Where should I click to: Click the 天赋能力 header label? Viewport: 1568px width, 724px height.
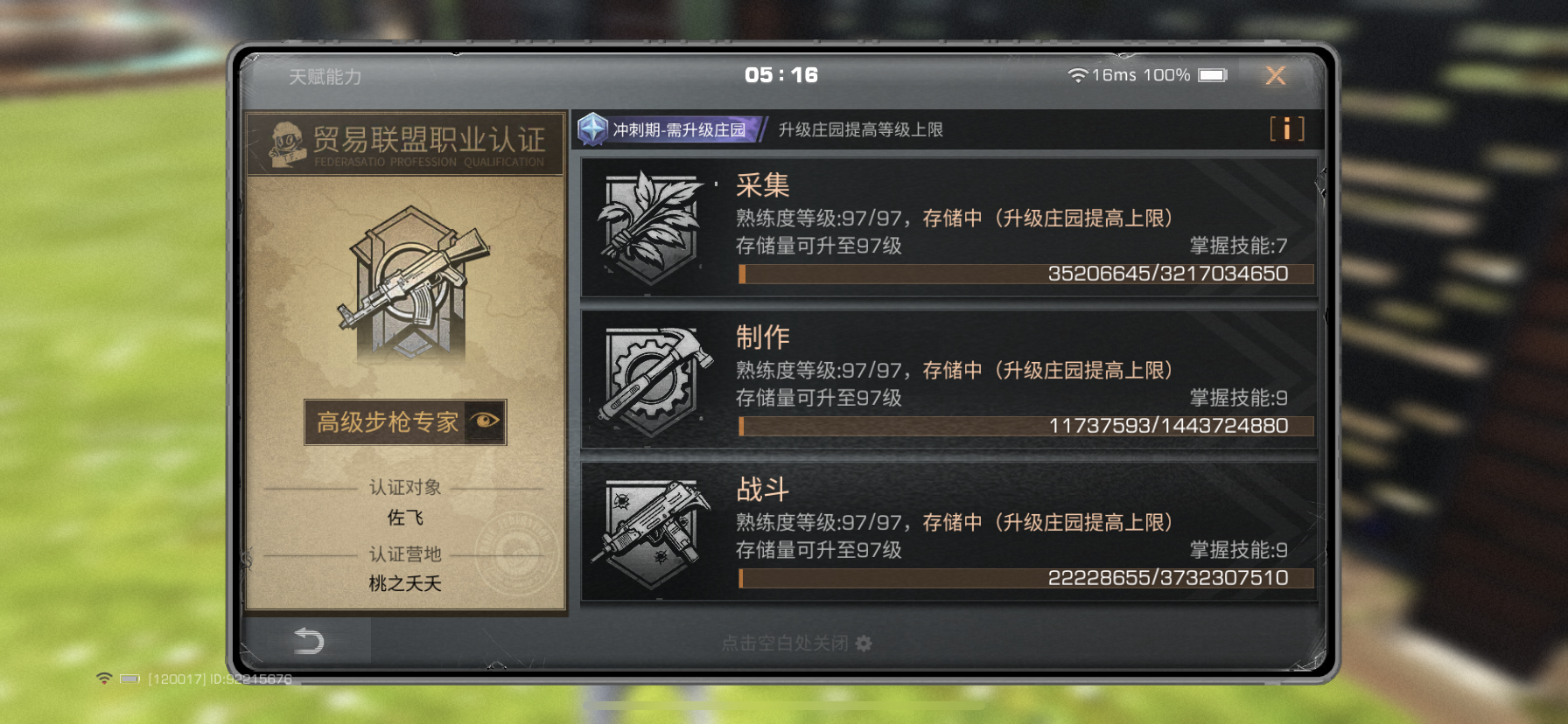[325, 77]
